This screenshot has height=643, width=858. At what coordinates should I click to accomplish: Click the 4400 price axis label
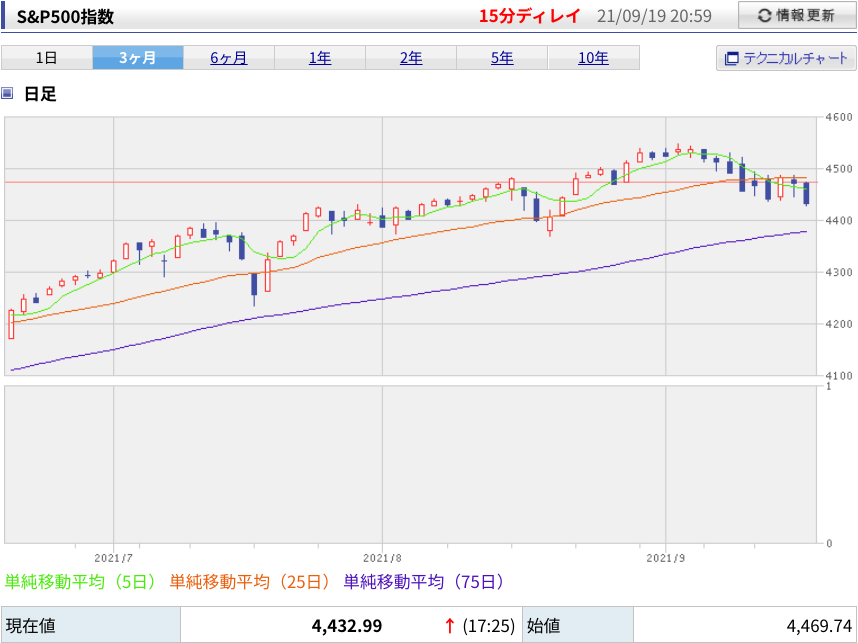click(x=839, y=220)
